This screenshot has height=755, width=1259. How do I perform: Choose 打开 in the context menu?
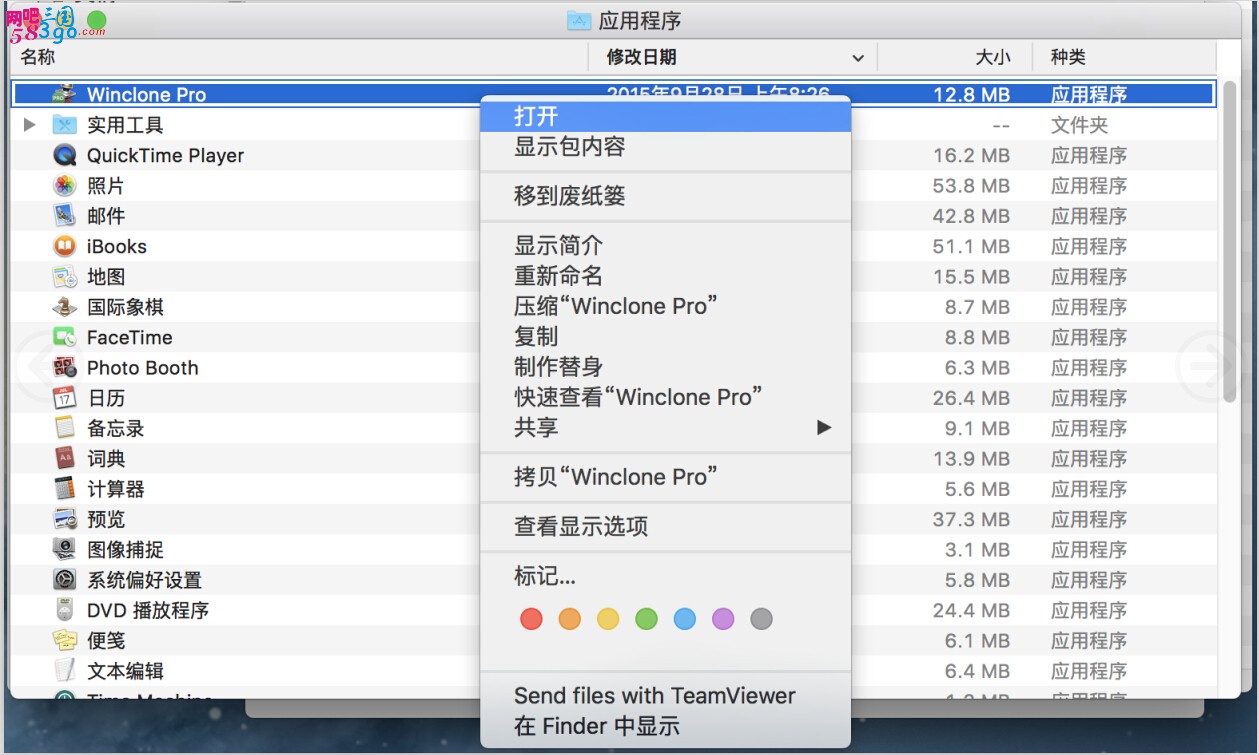click(x=665, y=116)
